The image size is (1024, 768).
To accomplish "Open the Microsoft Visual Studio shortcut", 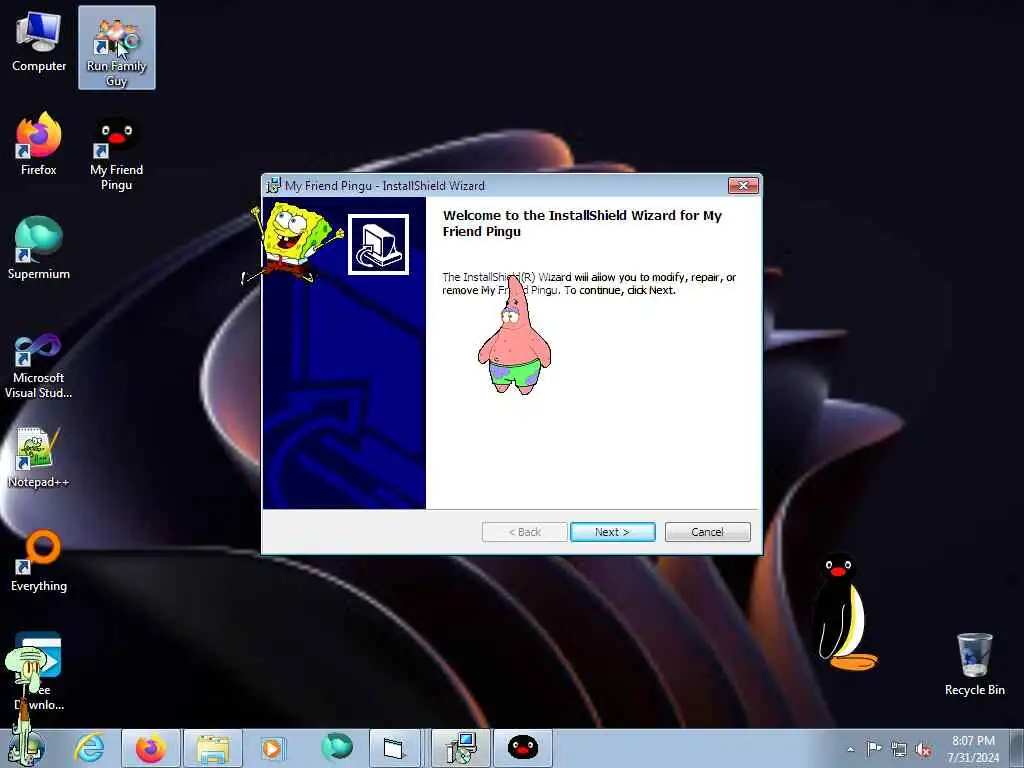I will [x=39, y=365].
